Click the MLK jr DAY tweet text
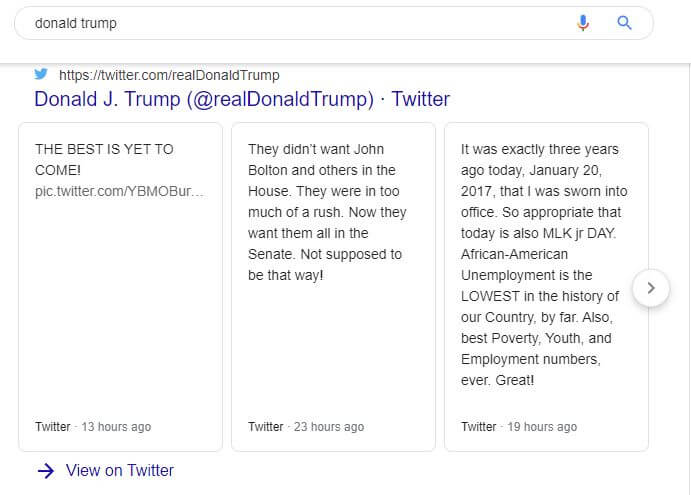Viewport: 691px width, 495px height. 544,264
